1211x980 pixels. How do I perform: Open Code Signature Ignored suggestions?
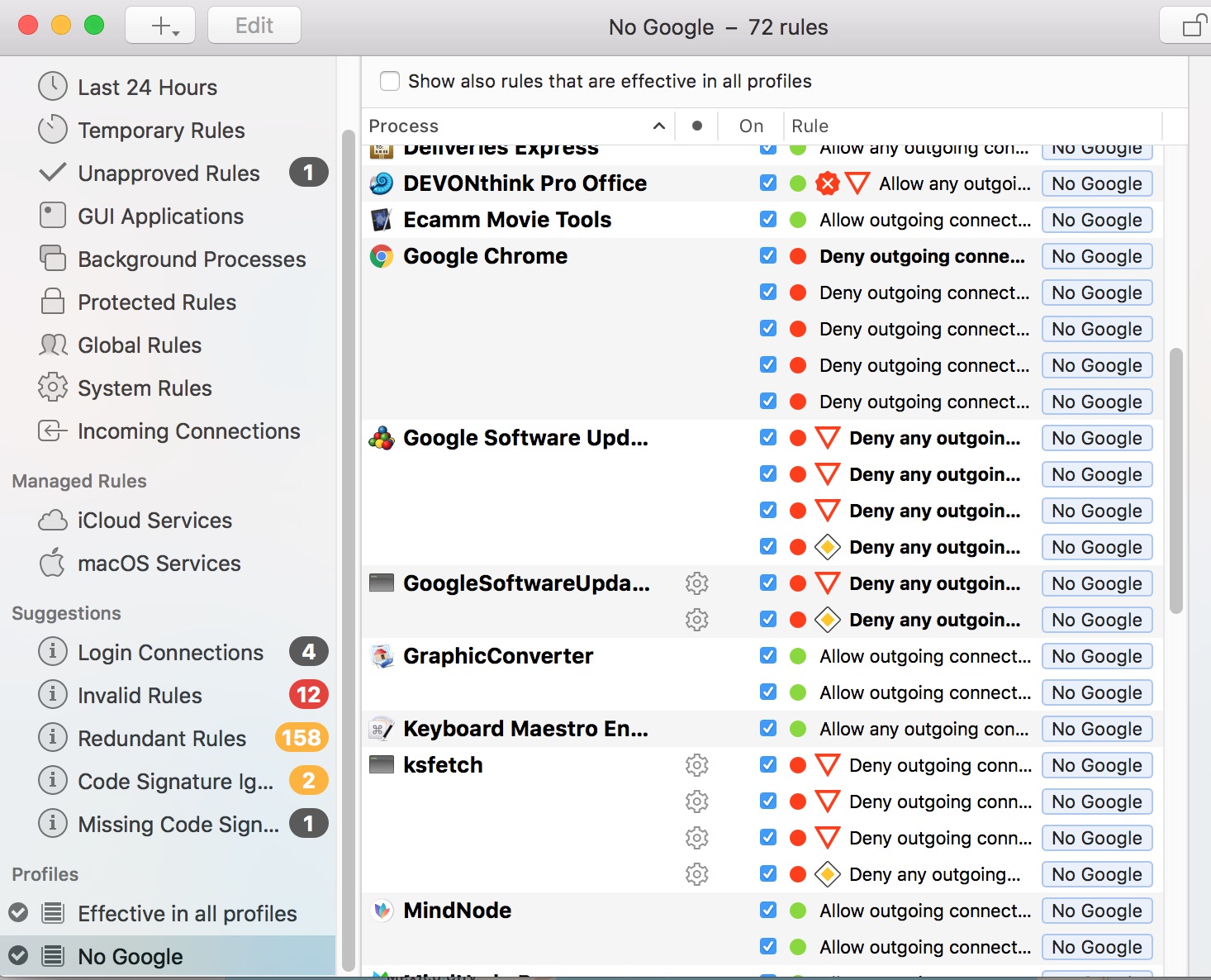[x=175, y=781]
